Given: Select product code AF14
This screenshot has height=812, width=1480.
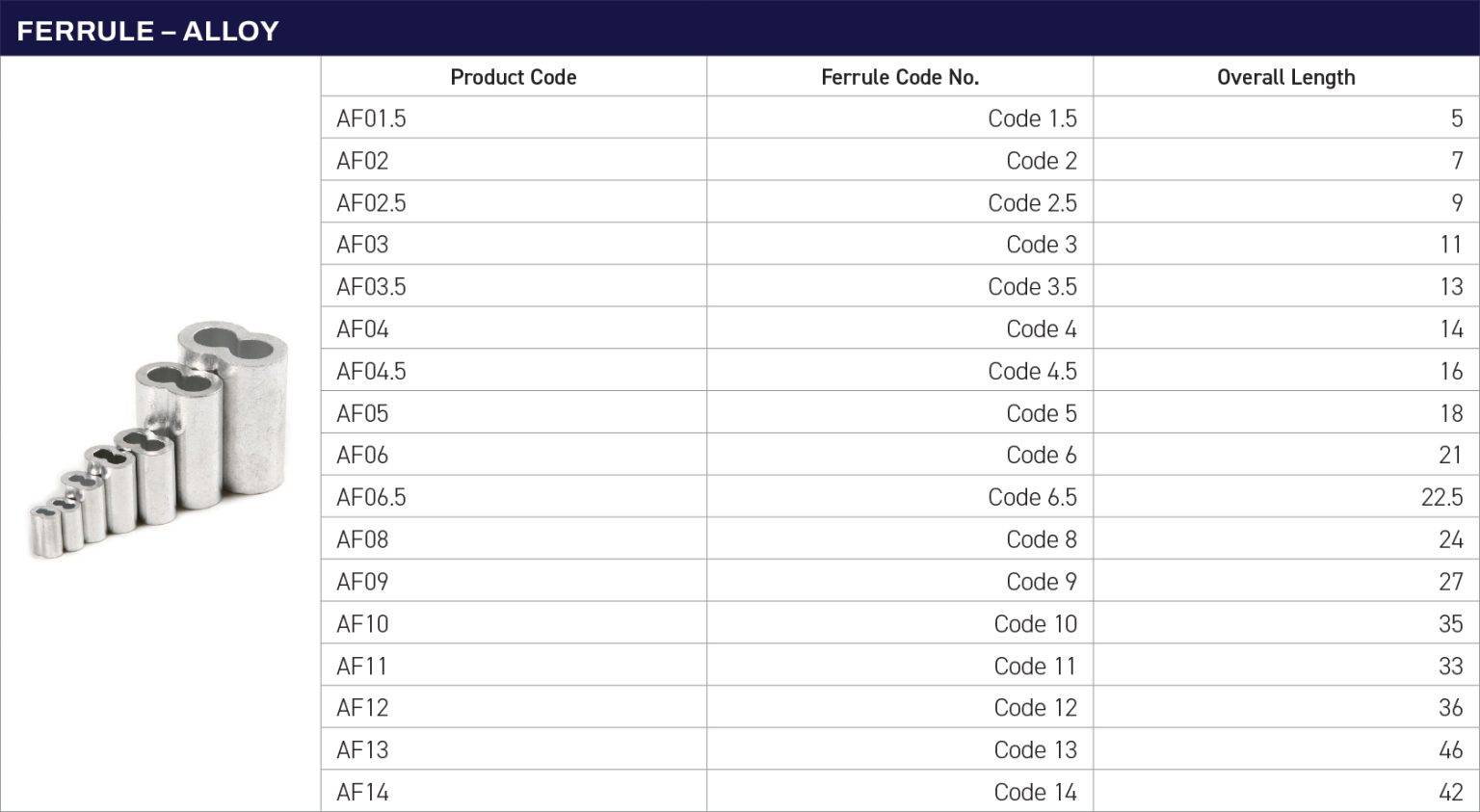Looking at the screenshot, I should click(362, 792).
